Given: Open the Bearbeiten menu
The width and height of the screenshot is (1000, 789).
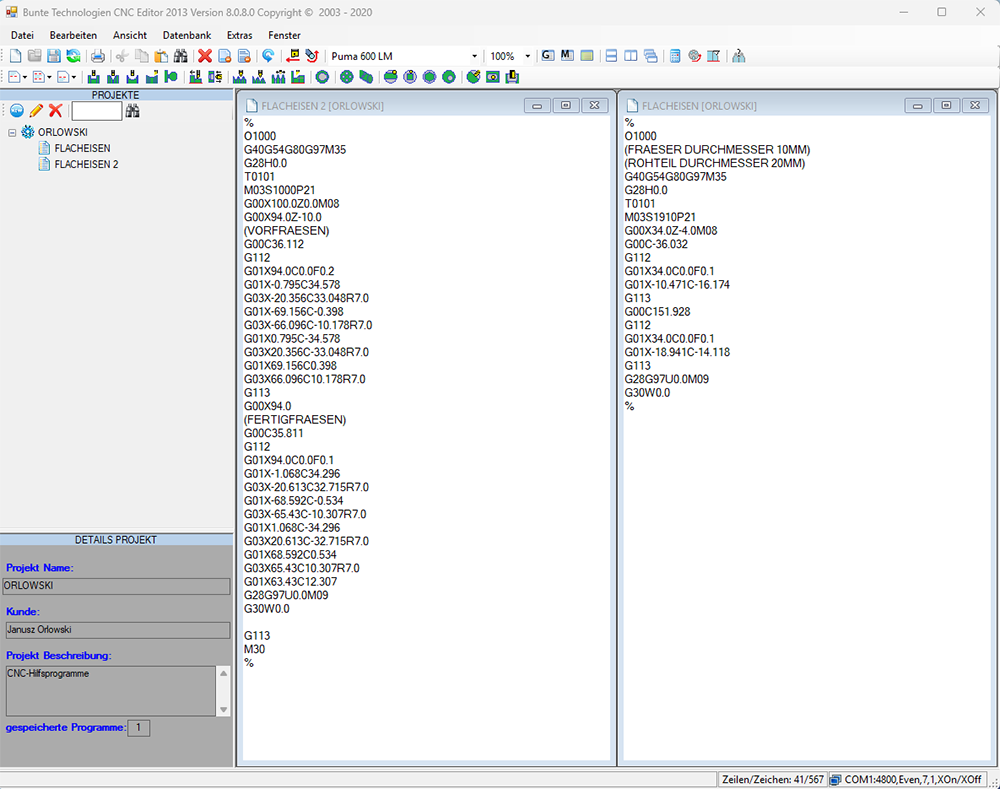Looking at the screenshot, I should click(73, 35).
